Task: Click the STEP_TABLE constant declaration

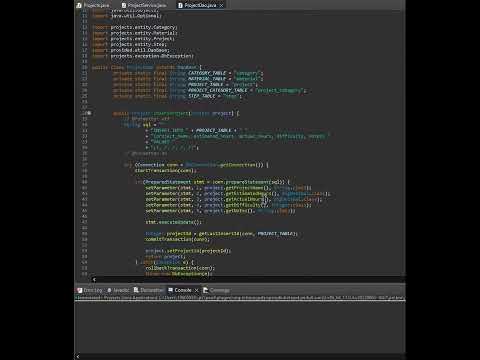Action: click(177, 96)
